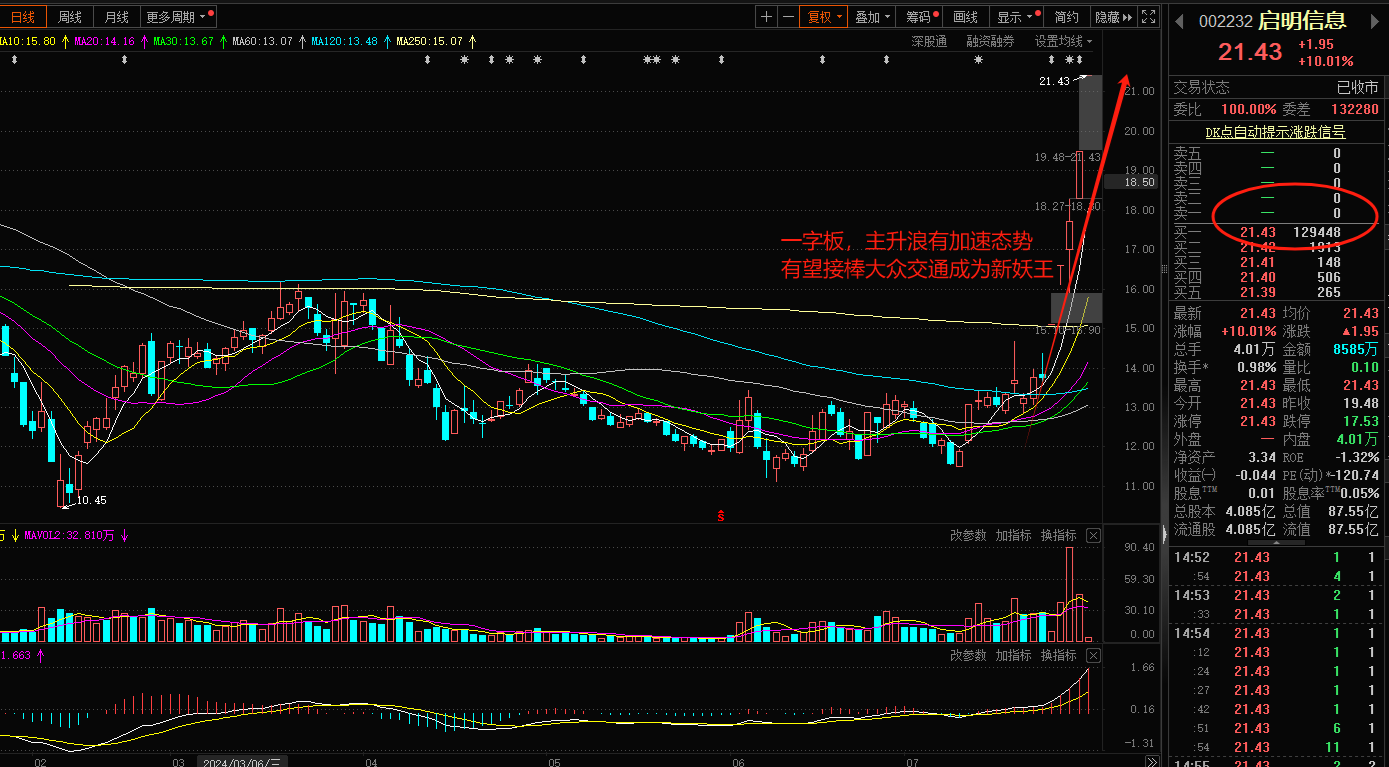Click MA10:15.80 legend label

tap(29, 41)
